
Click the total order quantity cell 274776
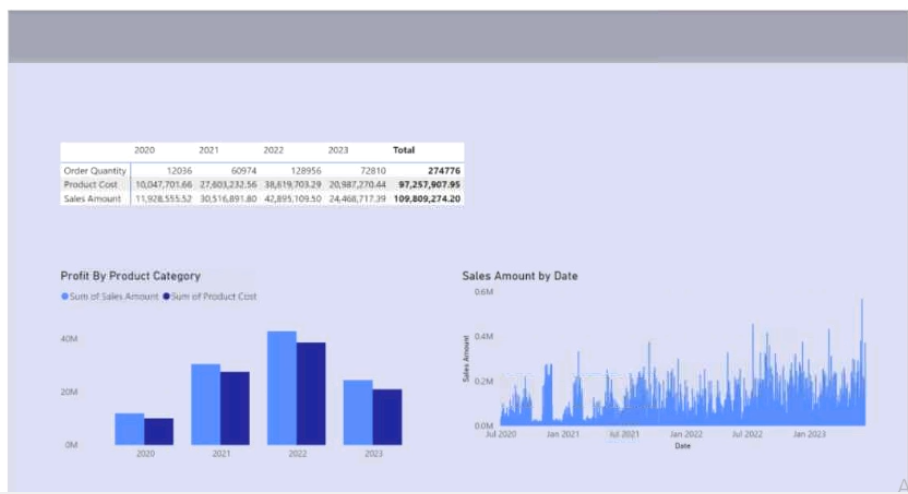[x=444, y=171]
